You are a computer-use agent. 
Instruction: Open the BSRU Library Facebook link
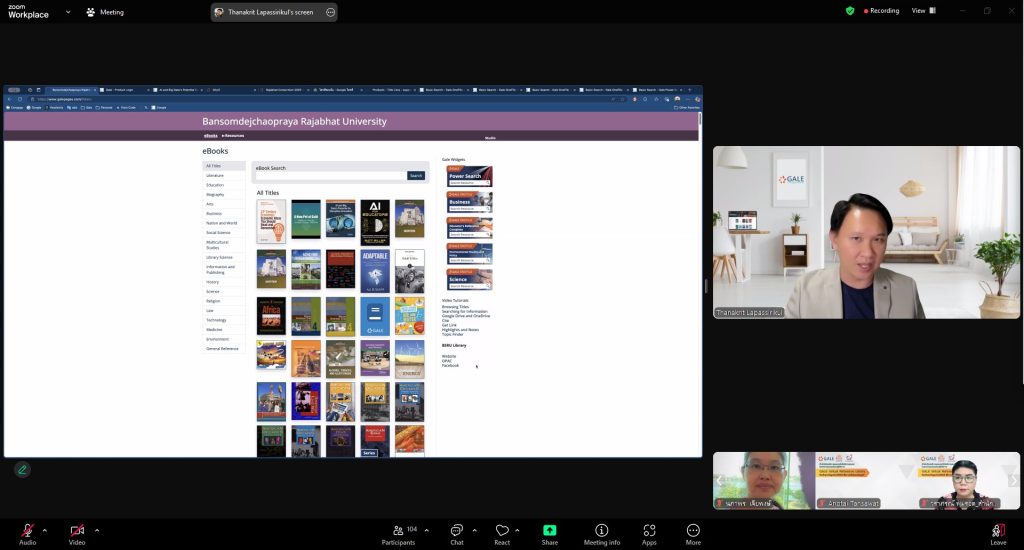(451, 366)
